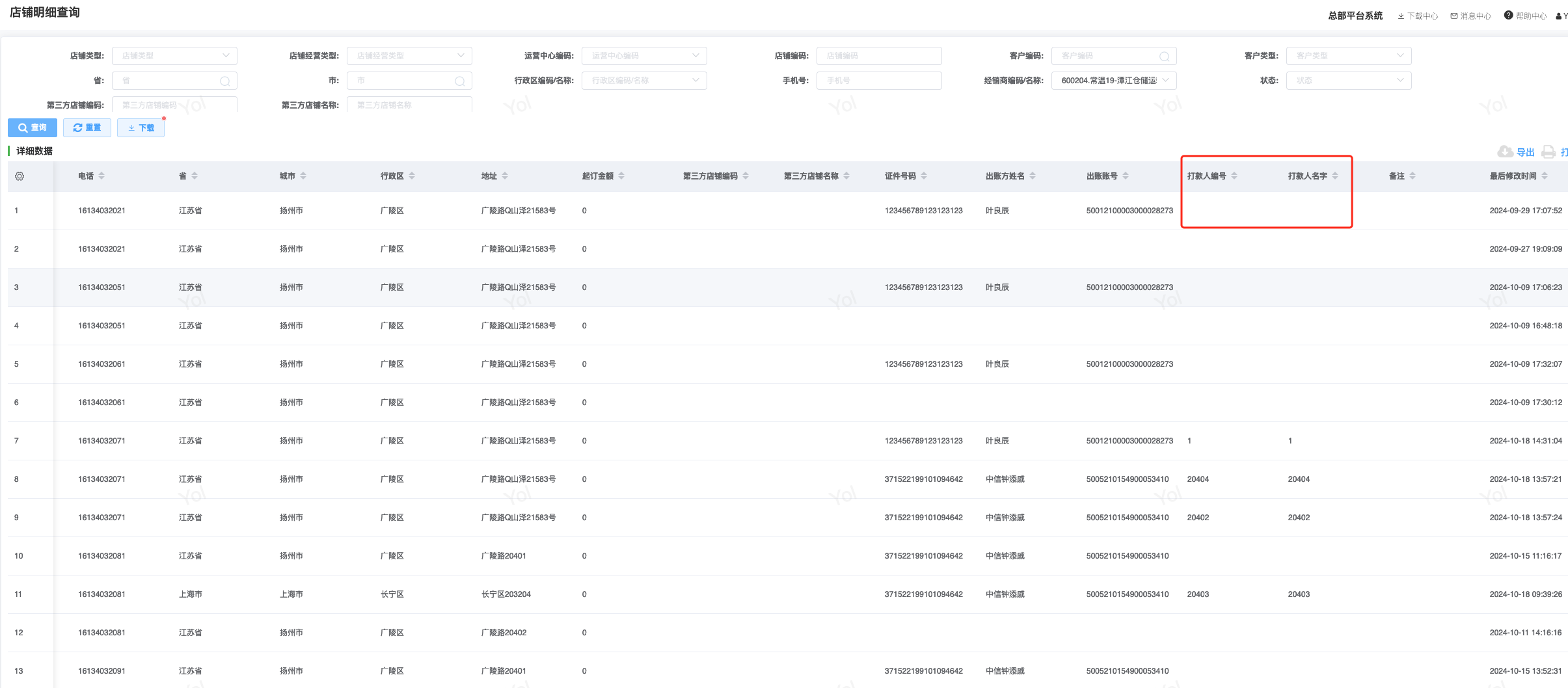This screenshot has width=1568, height=688.
Task: Click search icon in 市 field
Action: (460, 81)
